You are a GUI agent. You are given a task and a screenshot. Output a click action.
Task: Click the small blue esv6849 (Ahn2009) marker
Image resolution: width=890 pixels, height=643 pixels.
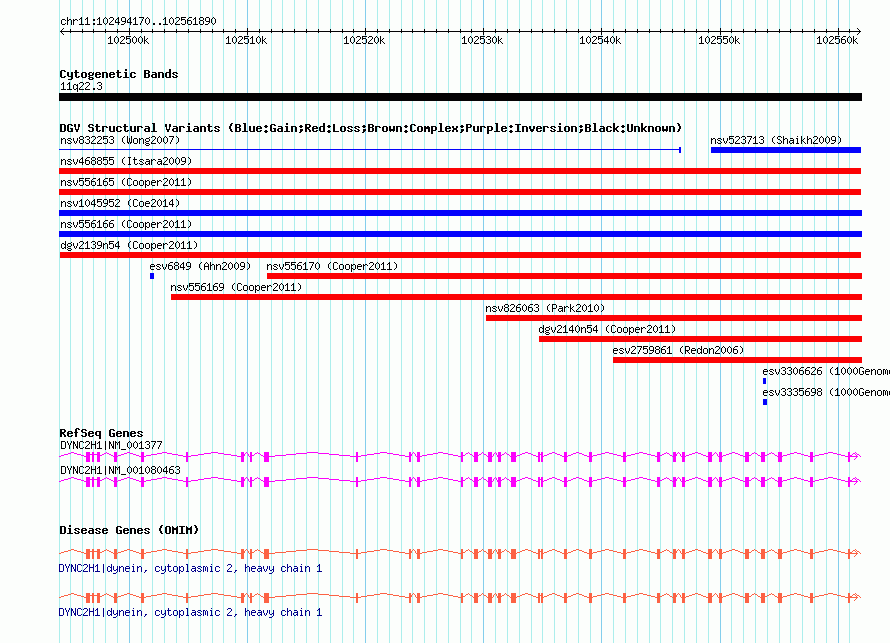[x=152, y=276]
